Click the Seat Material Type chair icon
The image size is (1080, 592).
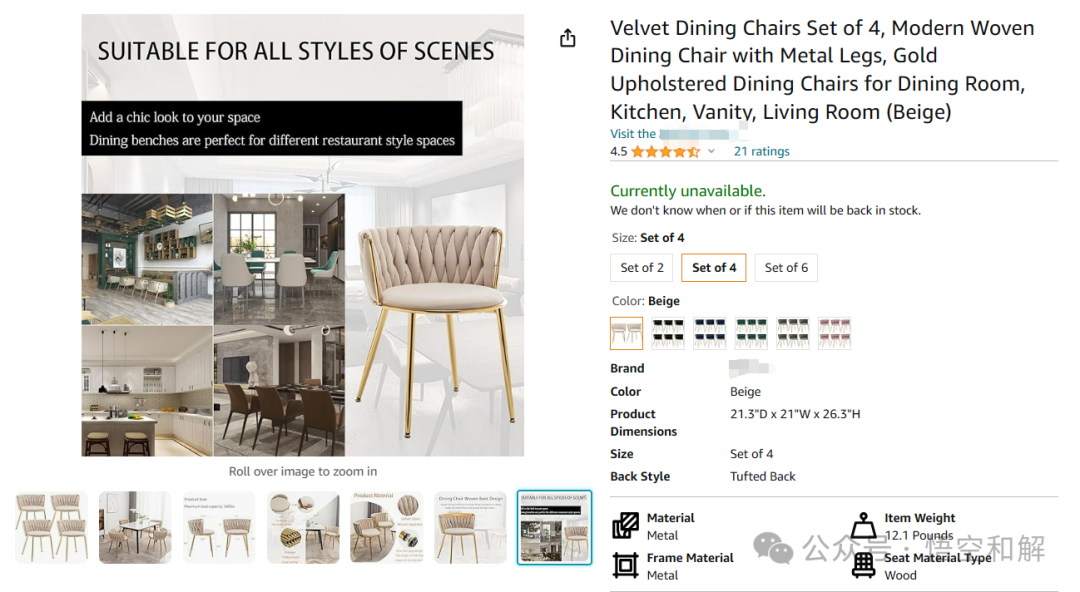[863, 565]
